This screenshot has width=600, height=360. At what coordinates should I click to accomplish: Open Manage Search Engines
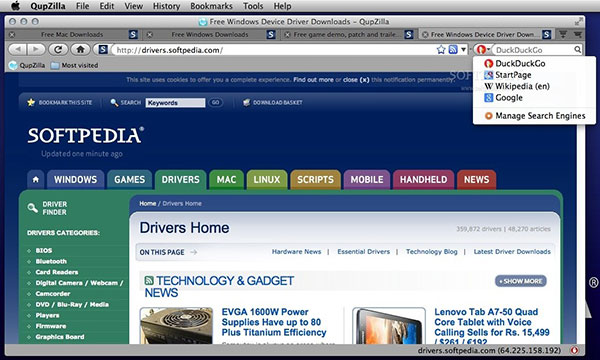tap(534, 116)
